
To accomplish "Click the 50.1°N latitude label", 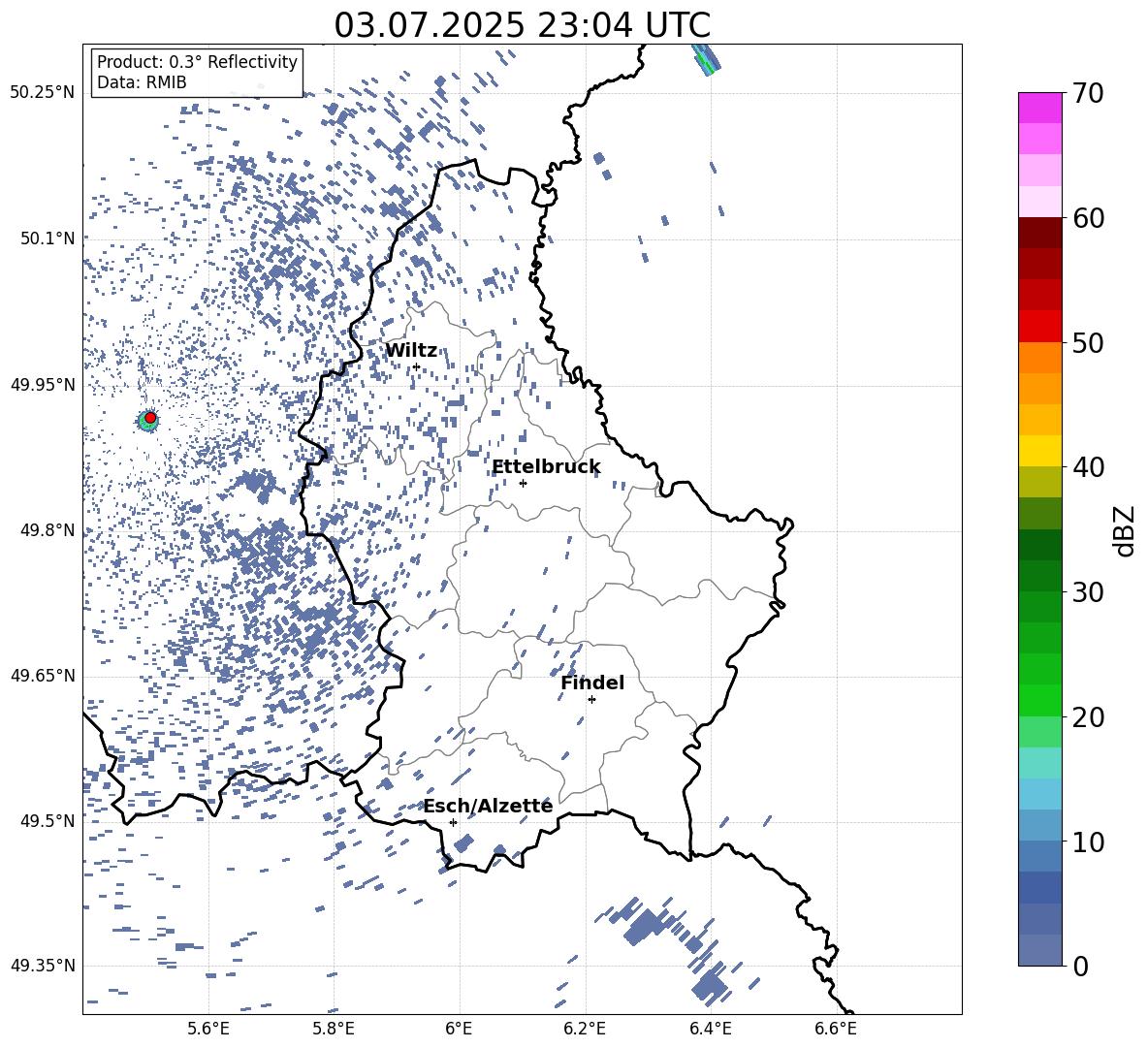I will [47, 238].
